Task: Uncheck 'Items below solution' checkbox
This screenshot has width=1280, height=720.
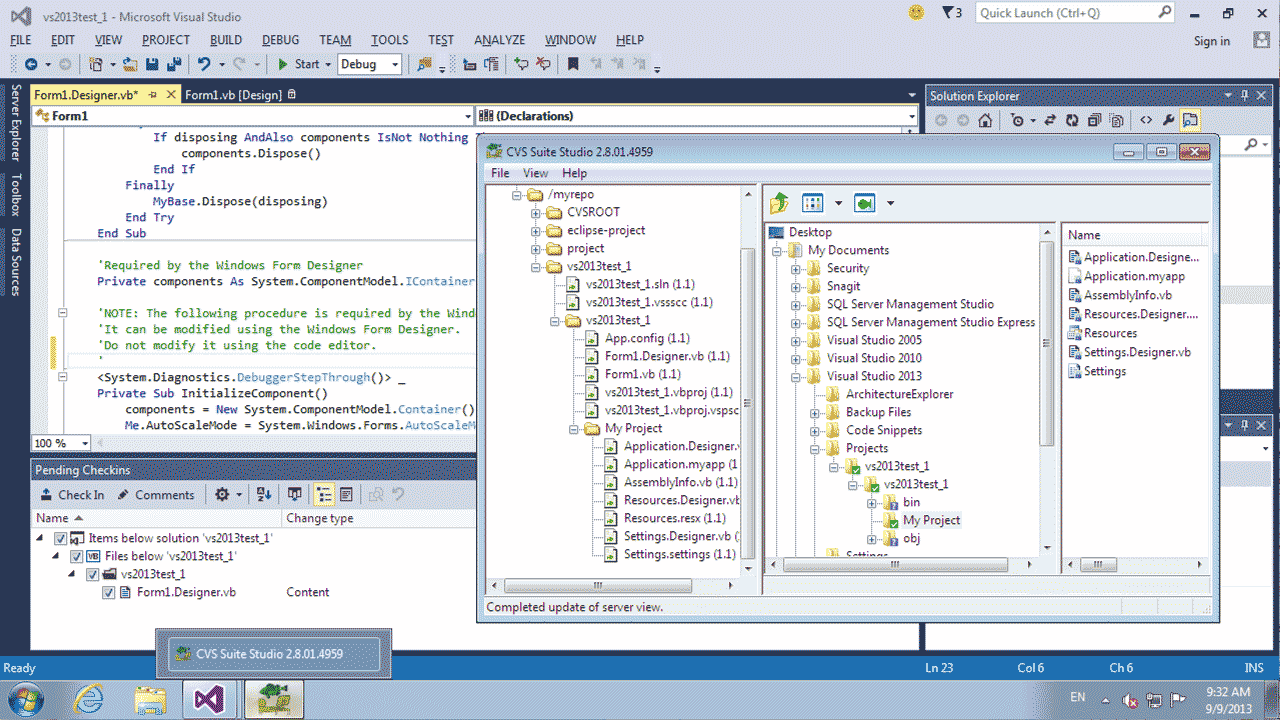Action: 62,538
